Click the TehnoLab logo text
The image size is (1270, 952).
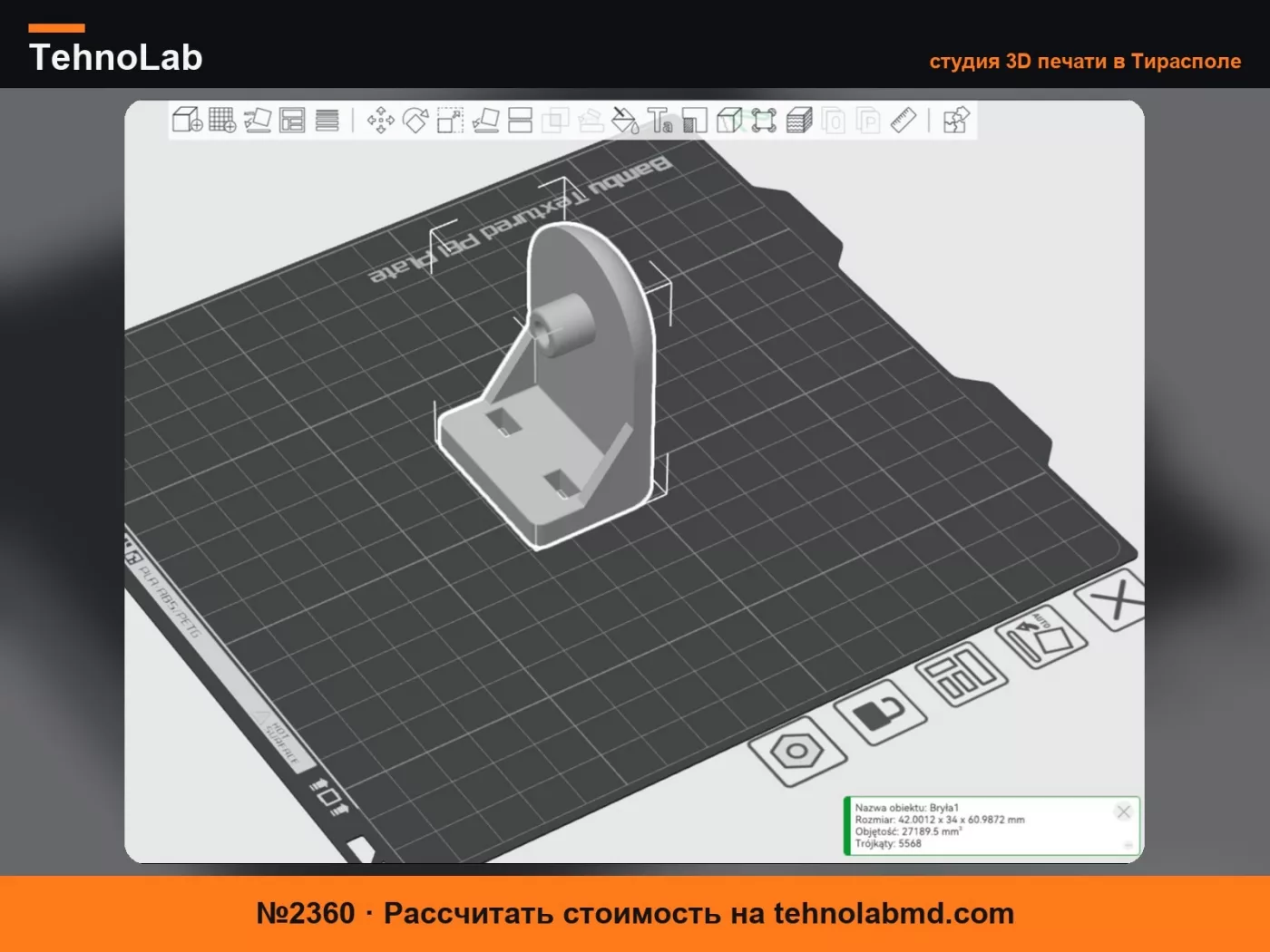[116, 57]
